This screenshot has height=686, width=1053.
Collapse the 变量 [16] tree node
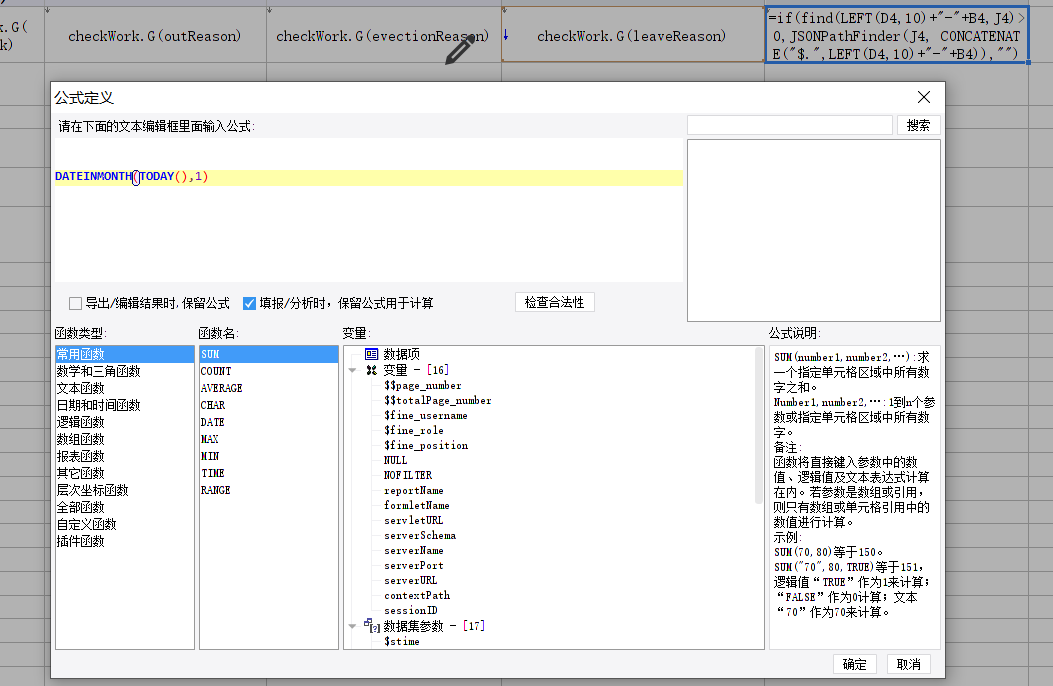[x=352, y=370]
